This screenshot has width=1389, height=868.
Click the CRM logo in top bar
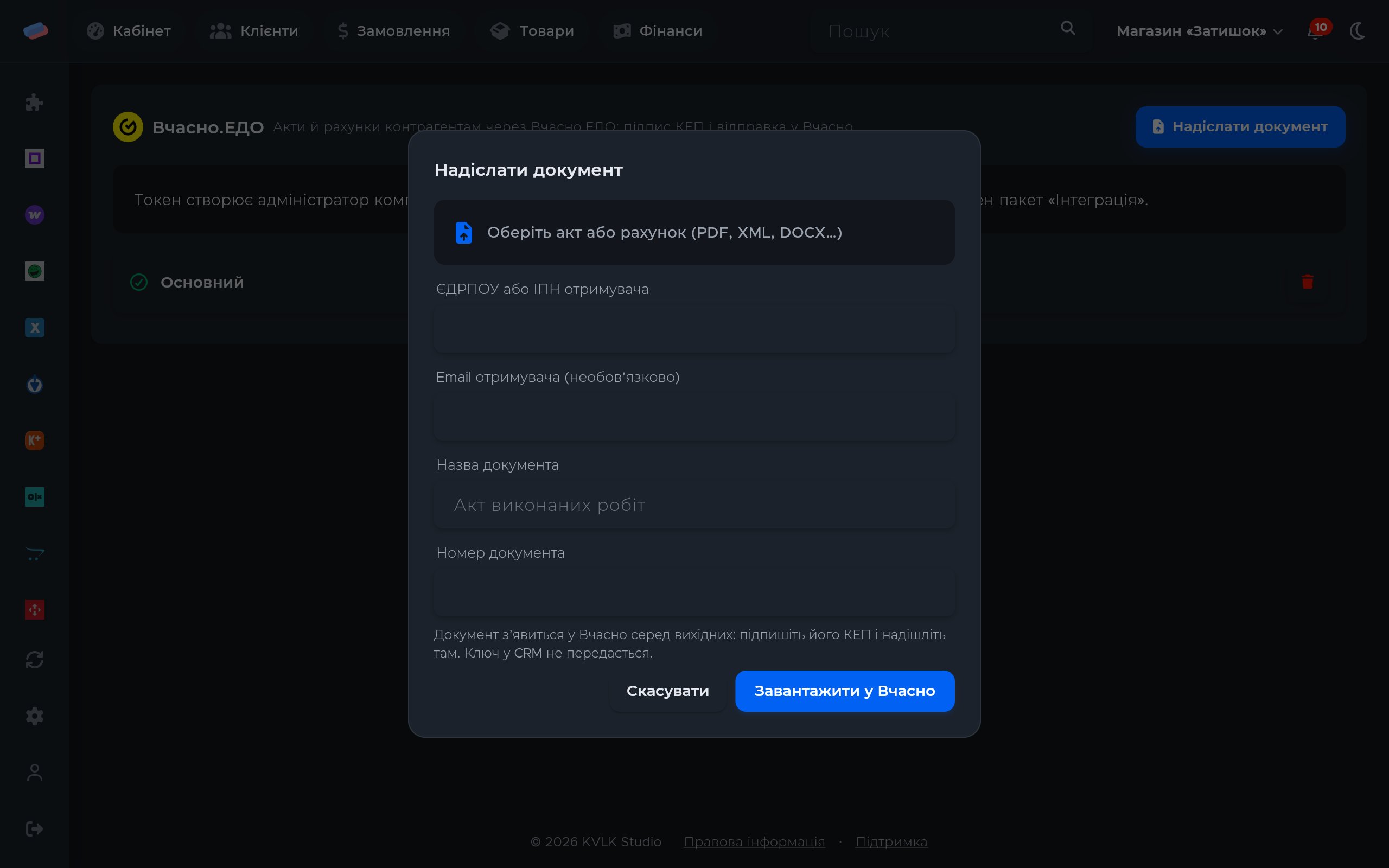tap(36, 30)
